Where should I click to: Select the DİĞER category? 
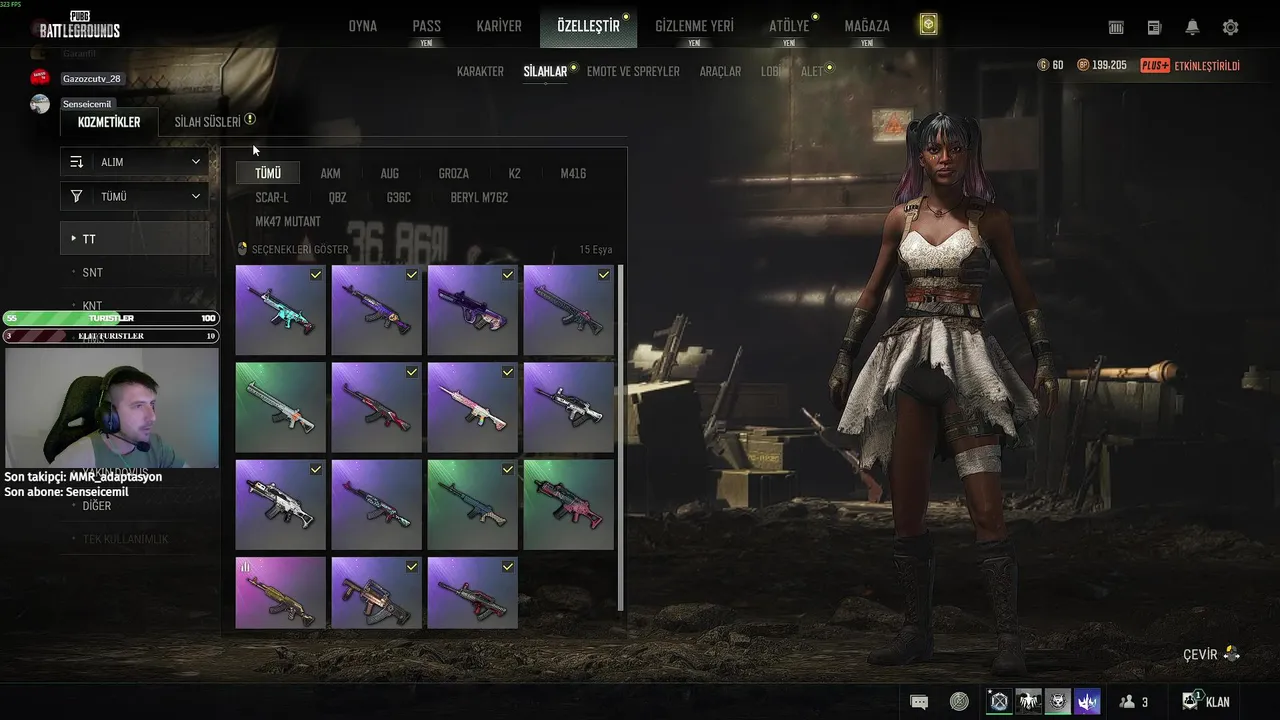[97, 506]
